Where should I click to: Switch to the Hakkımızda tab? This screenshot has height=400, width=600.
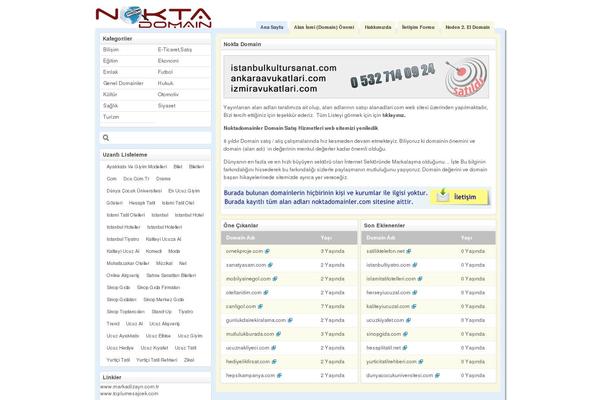378,27
